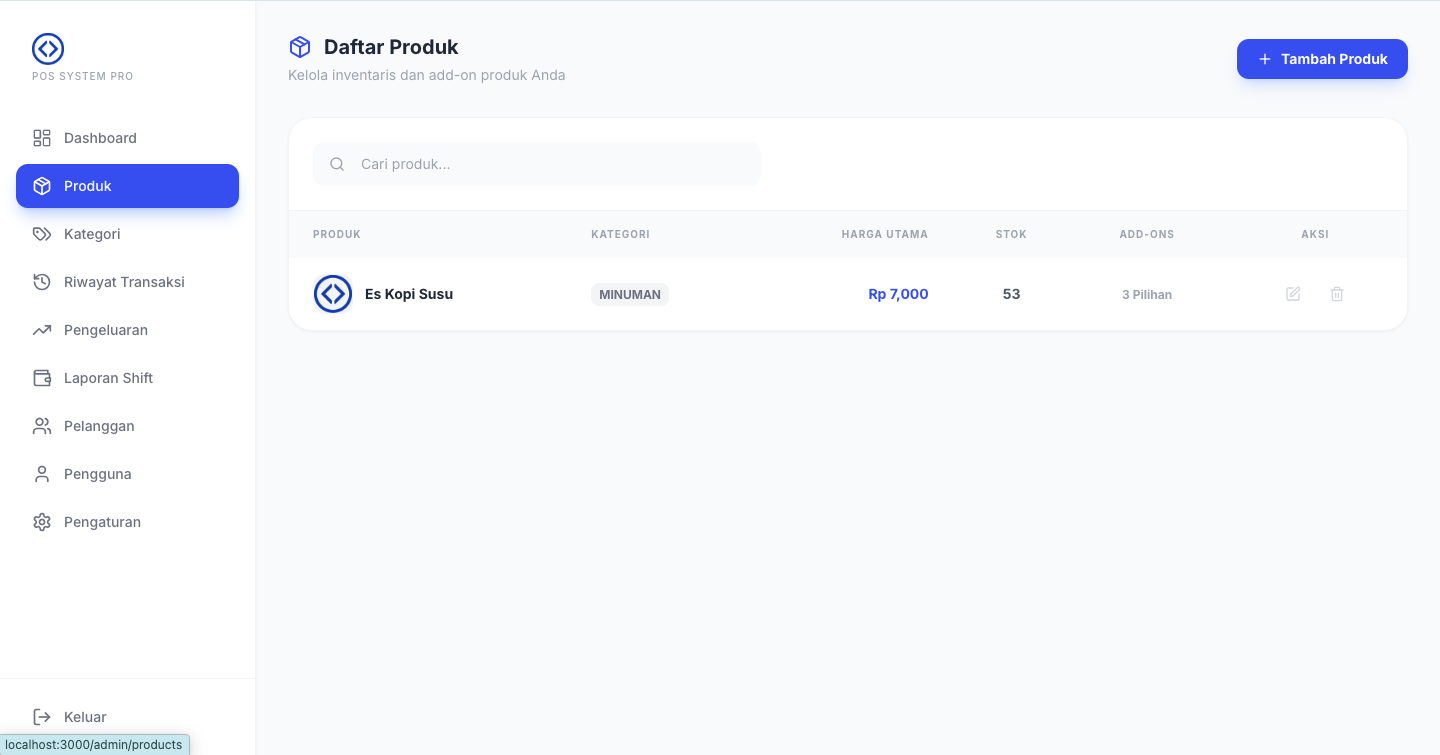This screenshot has height=755, width=1440.
Task: Focus the Cari produk search field
Action: [550, 164]
